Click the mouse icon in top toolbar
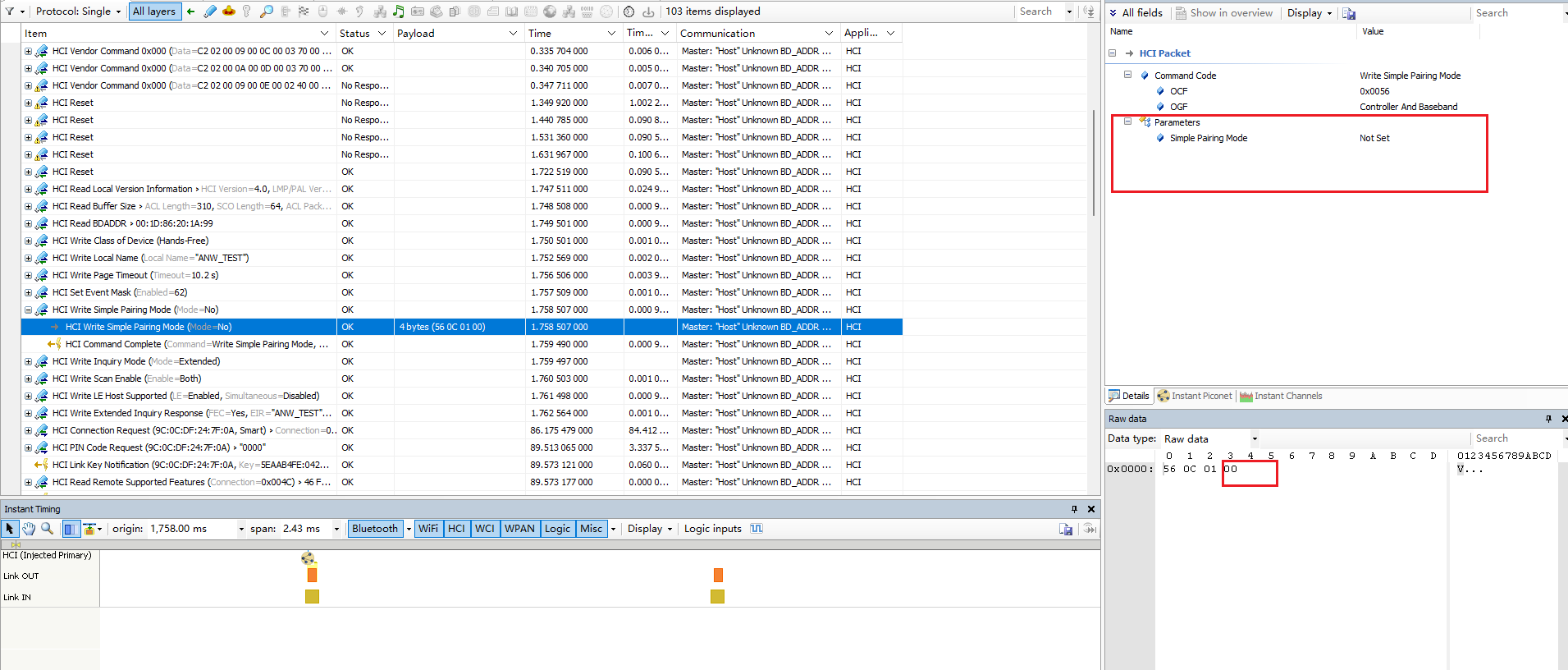This screenshot has height=670, width=1568. click(322, 11)
